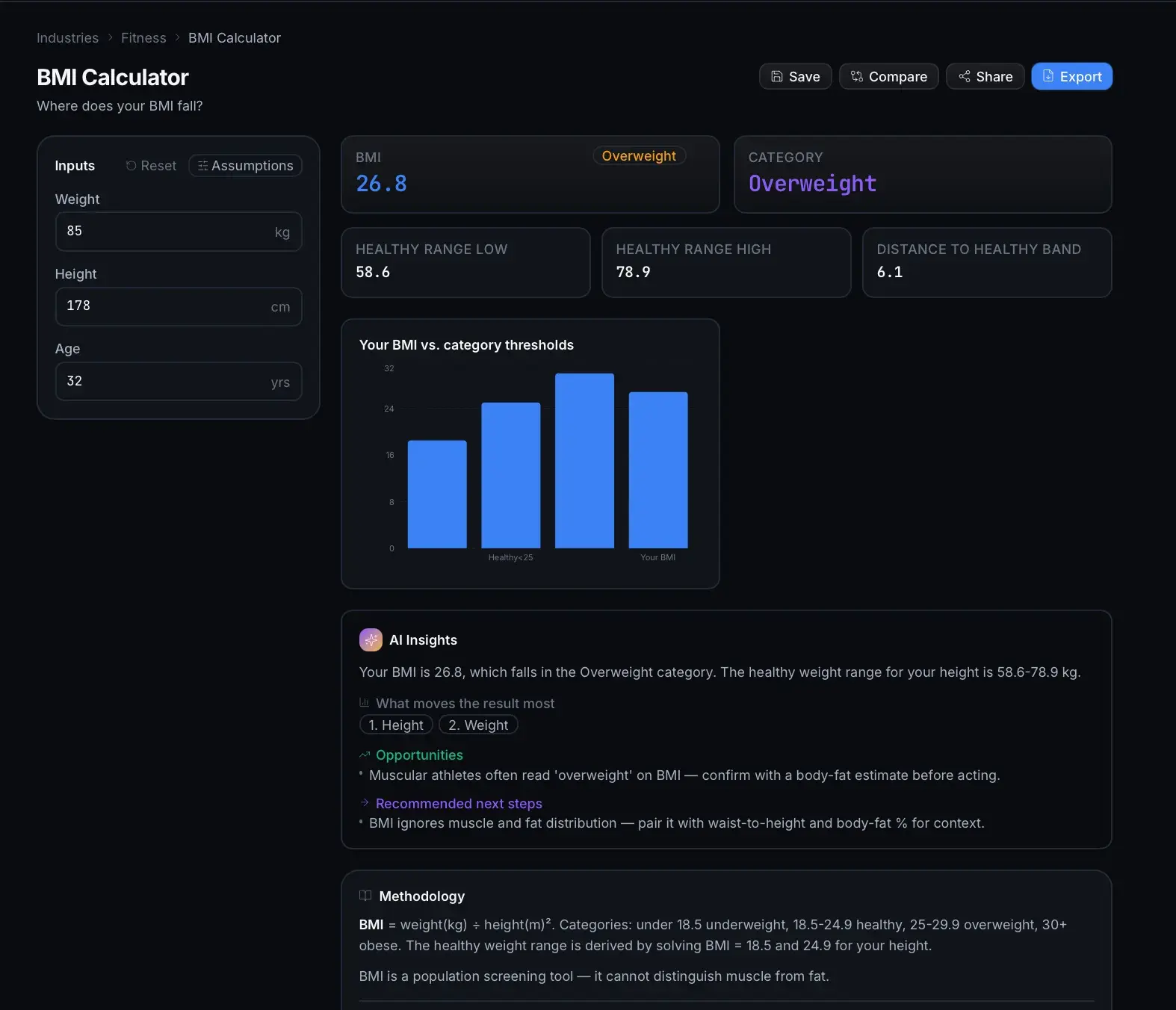
Task: Click the 'Methodology' heading
Action: click(421, 896)
